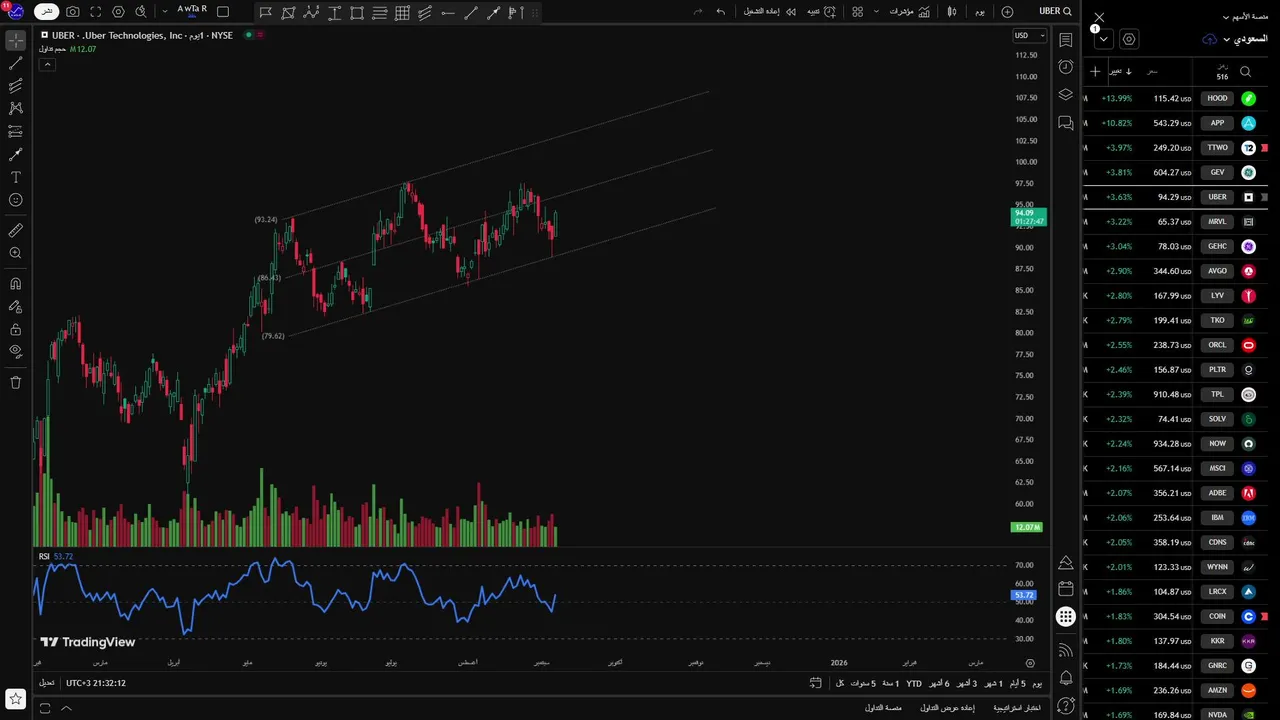
Task: Create an alert with 'تنبيه' button
Action: [x=820, y=12]
